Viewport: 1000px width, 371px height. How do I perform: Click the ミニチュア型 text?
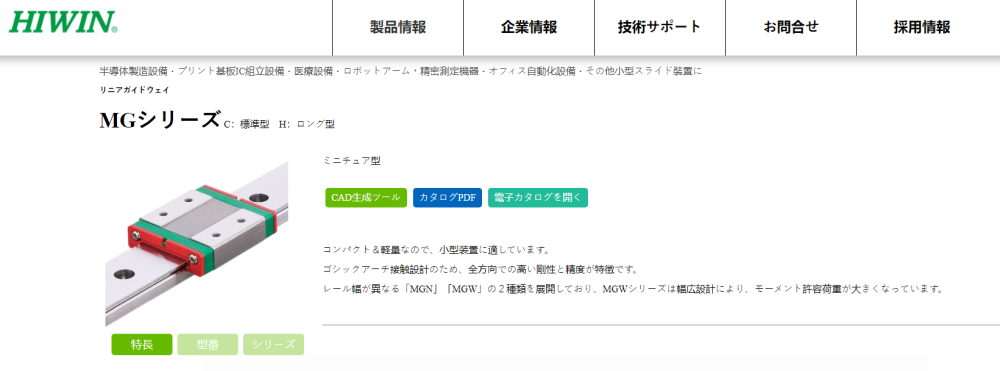coord(352,161)
